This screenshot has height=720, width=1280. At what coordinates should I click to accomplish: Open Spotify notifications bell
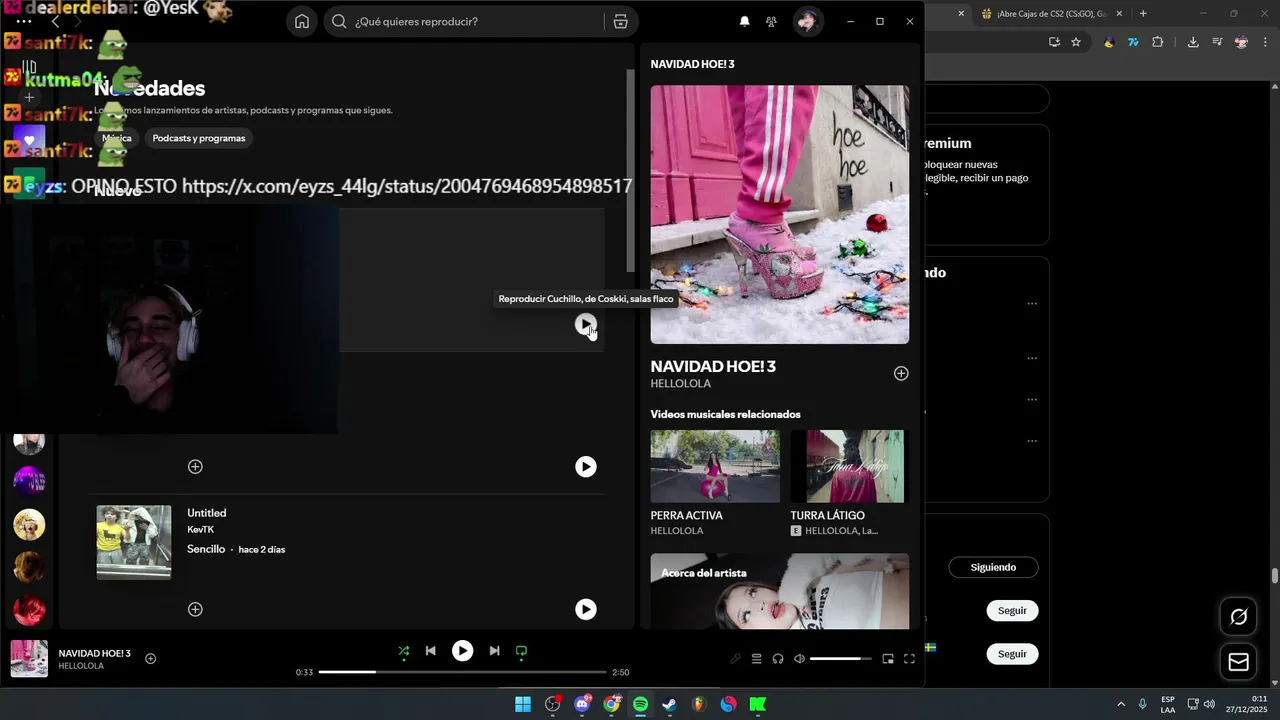[x=744, y=21]
